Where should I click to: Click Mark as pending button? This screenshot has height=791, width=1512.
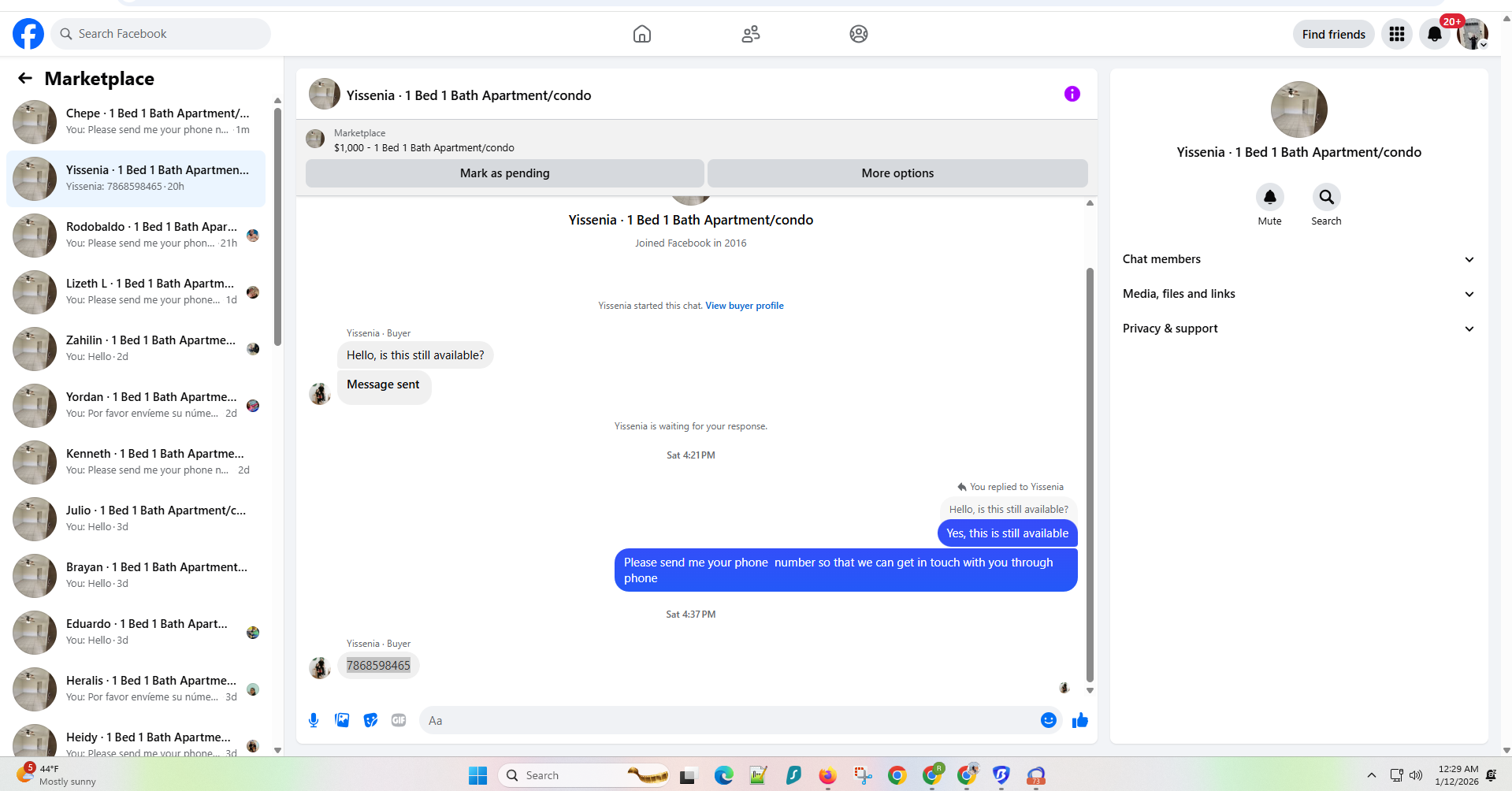[x=504, y=173]
